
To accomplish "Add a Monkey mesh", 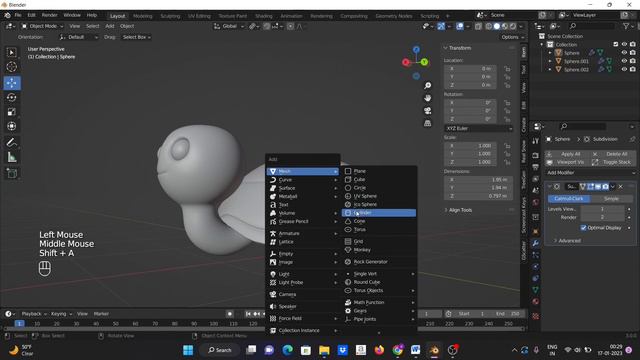I will [x=379, y=249].
